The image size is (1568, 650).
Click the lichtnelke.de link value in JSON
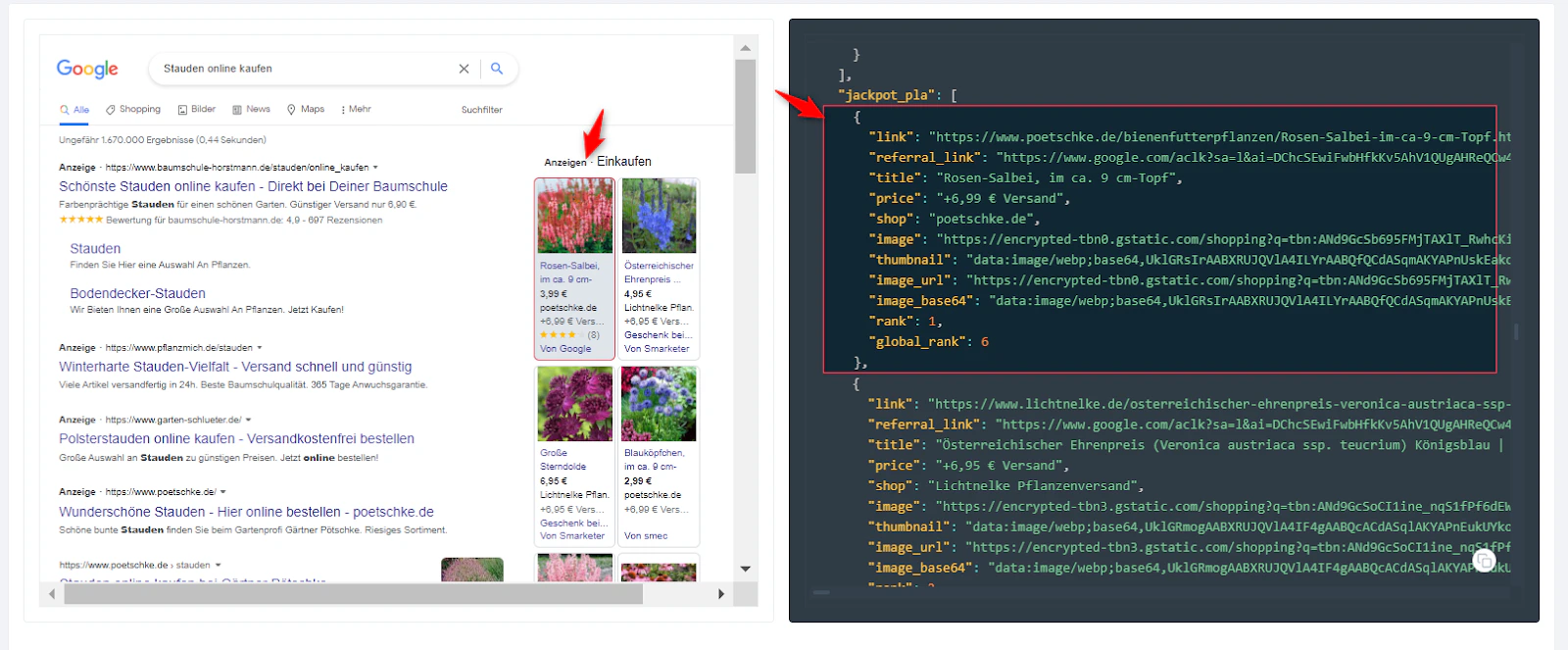[1220, 403]
